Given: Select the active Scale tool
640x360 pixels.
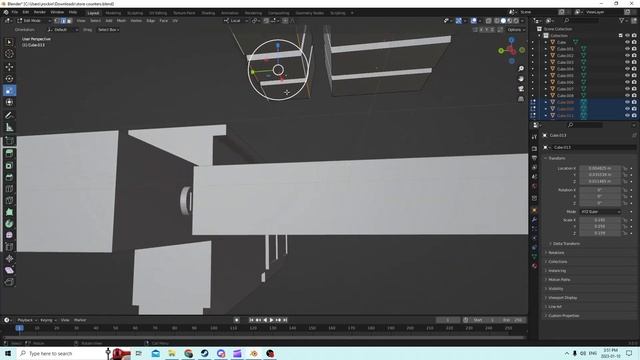Looking at the screenshot, I should click(9, 90).
